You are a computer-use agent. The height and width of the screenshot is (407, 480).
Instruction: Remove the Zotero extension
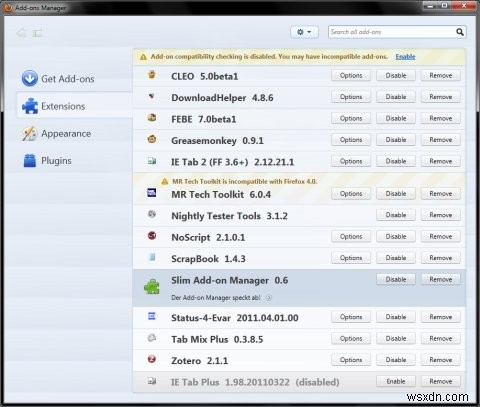point(440,360)
